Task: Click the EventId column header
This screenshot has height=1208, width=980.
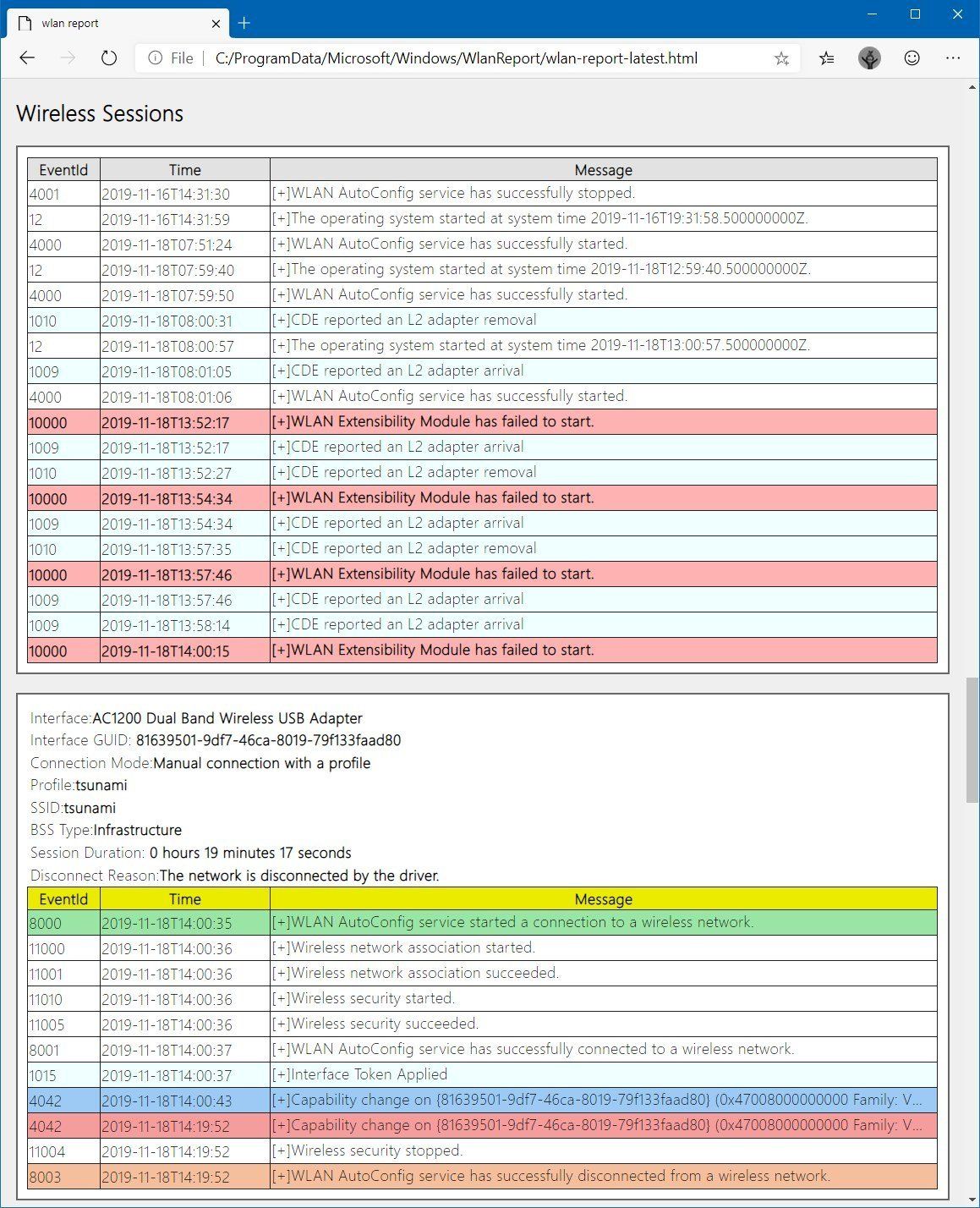Action: tap(63, 169)
